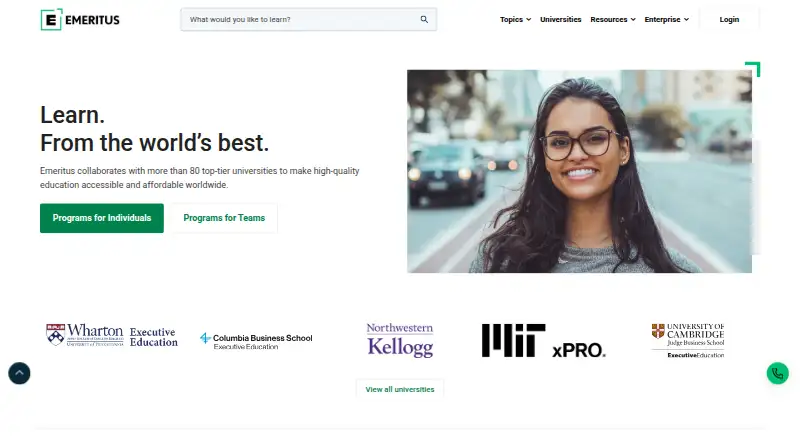This screenshot has height=440, width=800.
Task: Expand the Enterprise dropdown
Action: point(666,19)
